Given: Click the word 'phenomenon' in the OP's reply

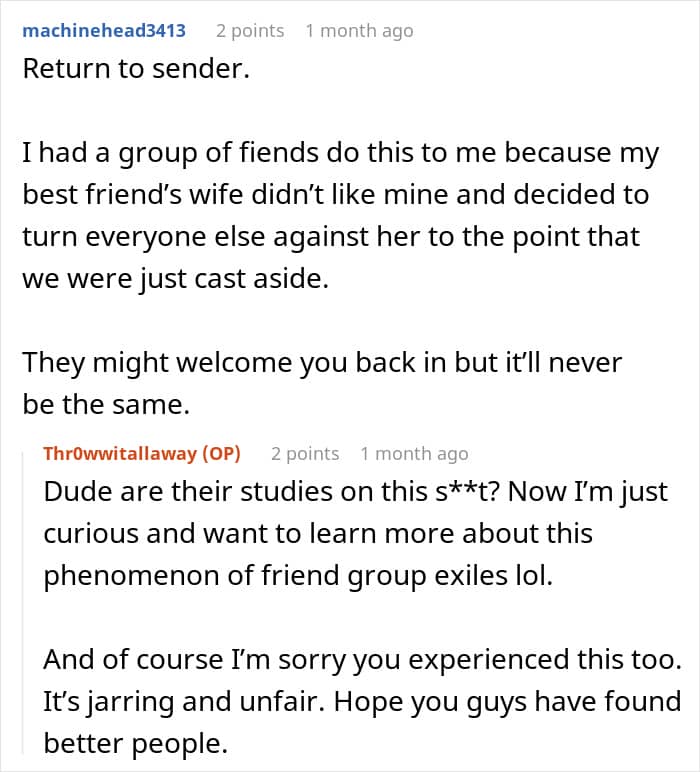Looking at the screenshot, I should click(131, 576).
